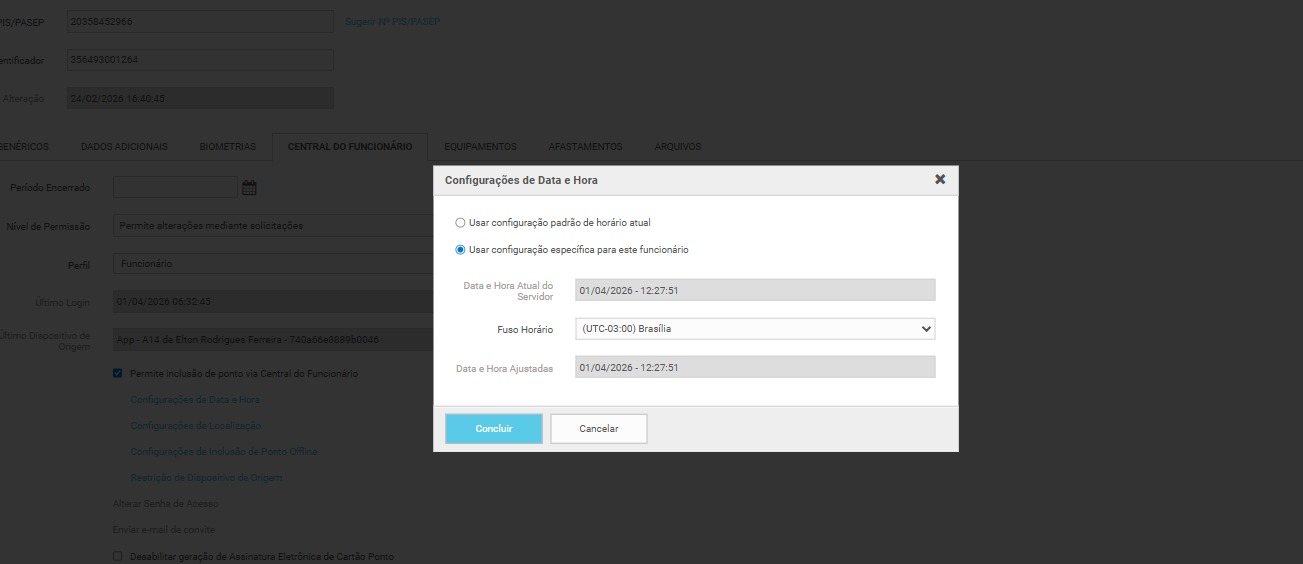Screen dimensions: 1303x564
Task: Open the Afastamentos tab
Action: pos(585,147)
